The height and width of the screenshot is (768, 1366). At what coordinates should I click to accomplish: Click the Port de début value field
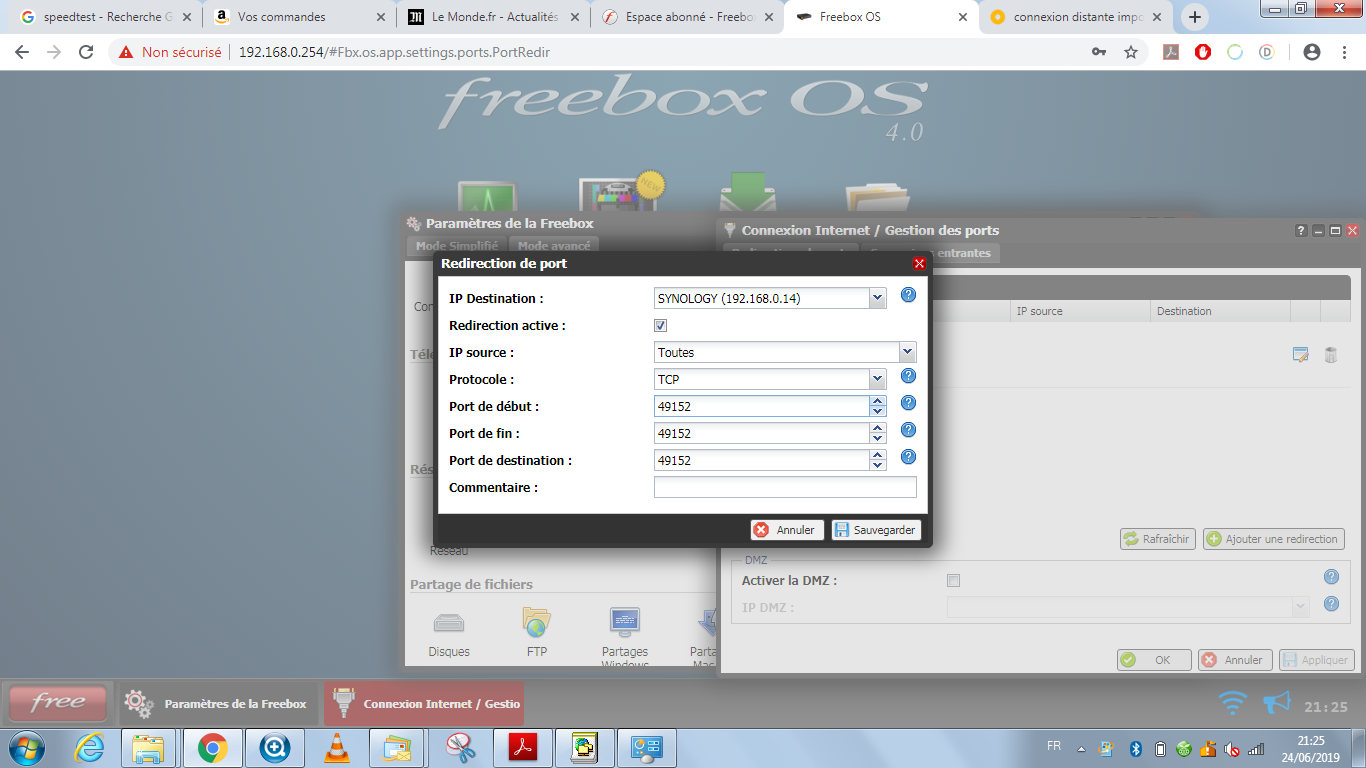pyautogui.click(x=761, y=406)
